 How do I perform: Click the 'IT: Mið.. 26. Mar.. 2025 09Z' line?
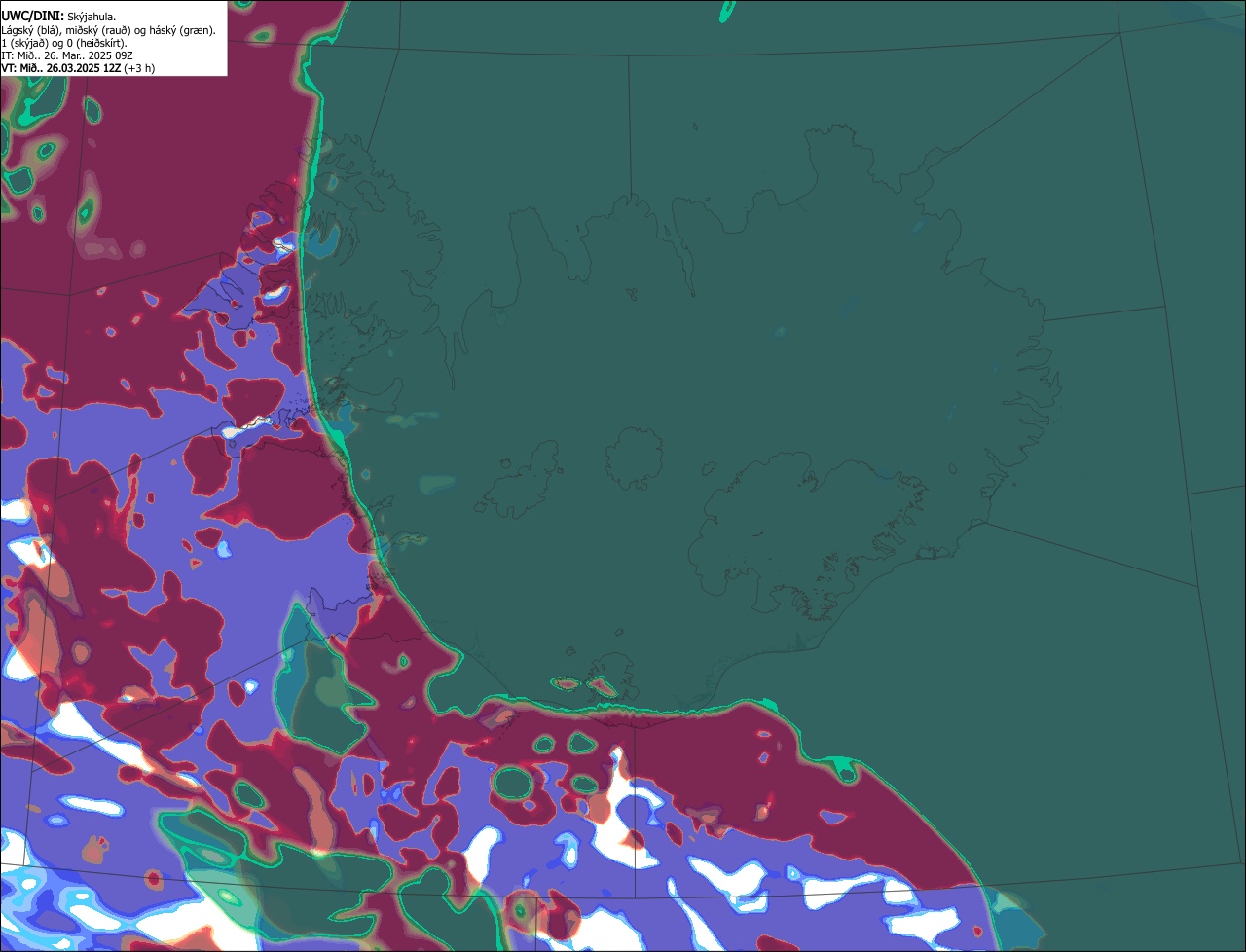[67, 55]
